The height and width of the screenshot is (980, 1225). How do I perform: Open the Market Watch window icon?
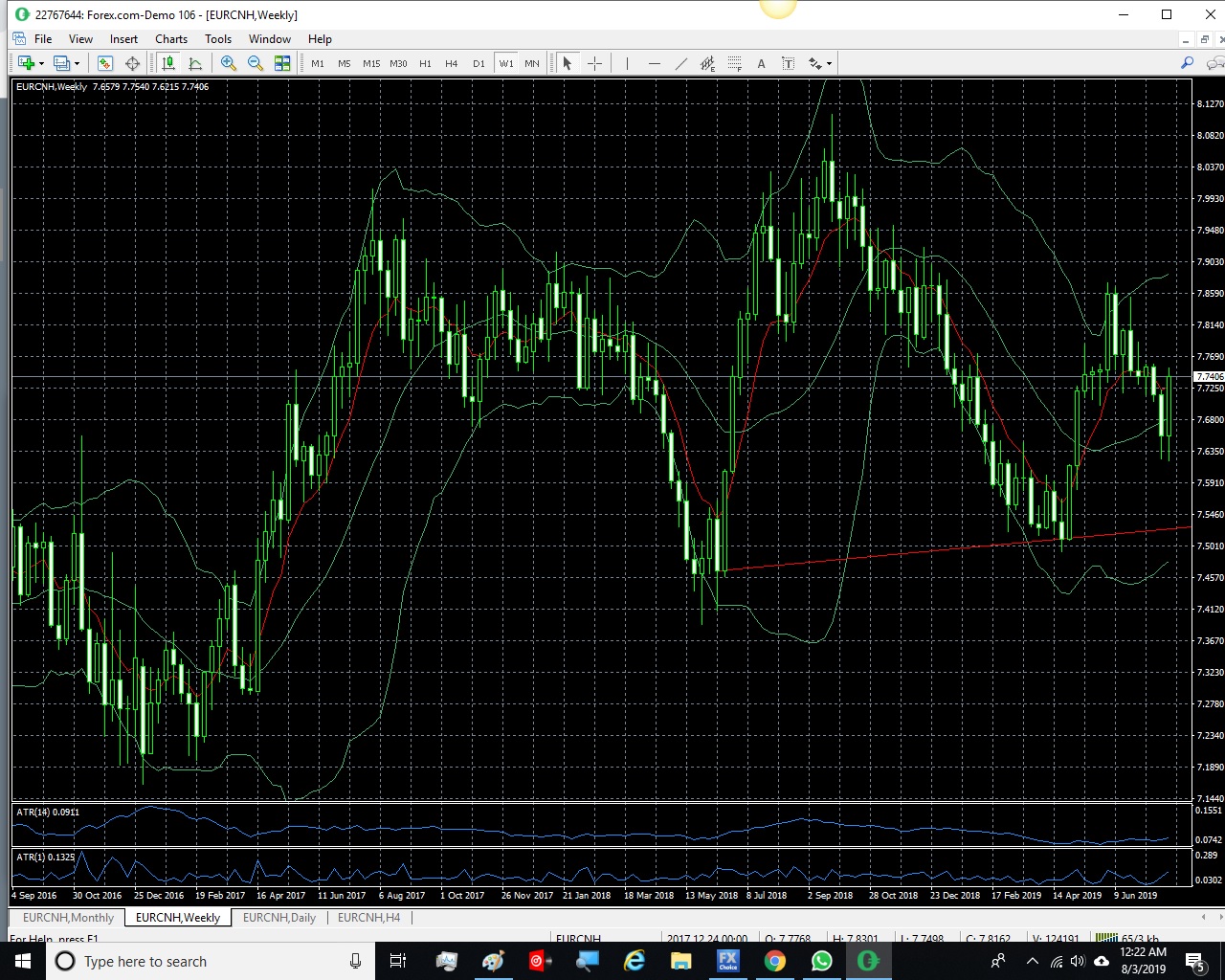point(105,63)
